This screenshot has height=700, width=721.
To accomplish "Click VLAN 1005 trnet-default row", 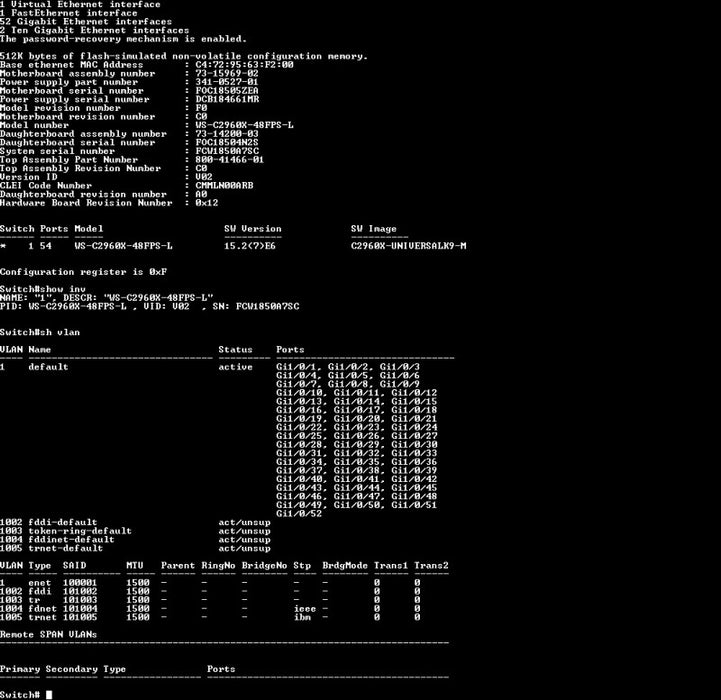I will pyautogui.click(x=135, y=549).
